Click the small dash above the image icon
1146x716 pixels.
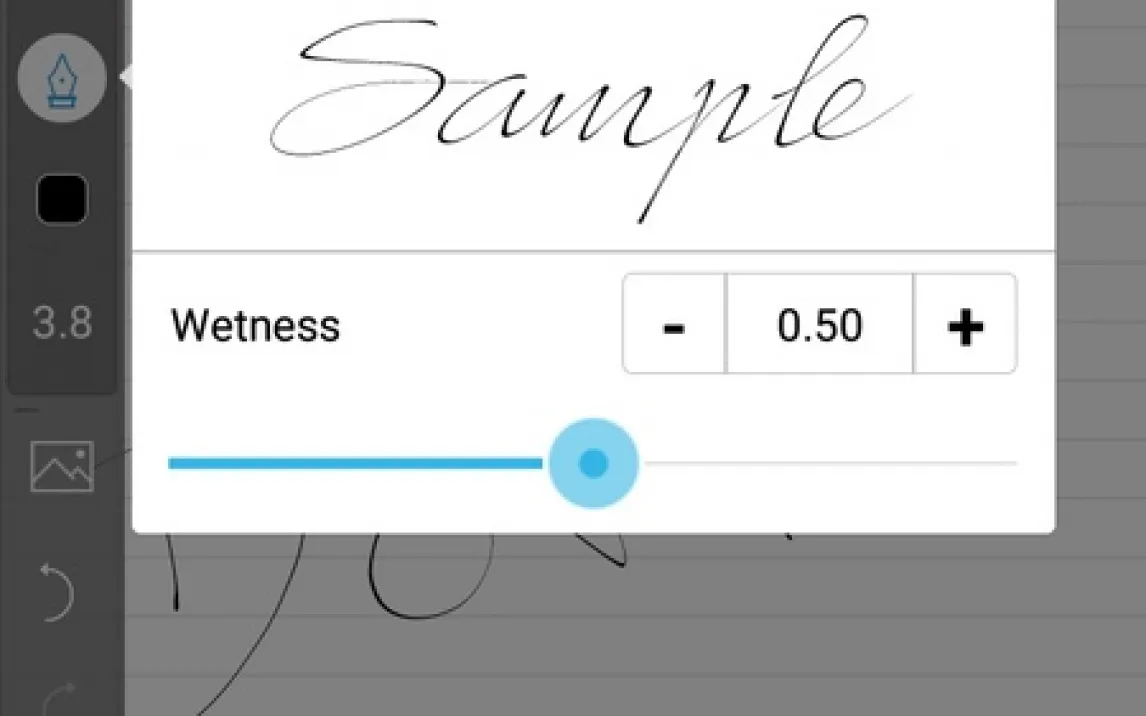tap(28, 410)
